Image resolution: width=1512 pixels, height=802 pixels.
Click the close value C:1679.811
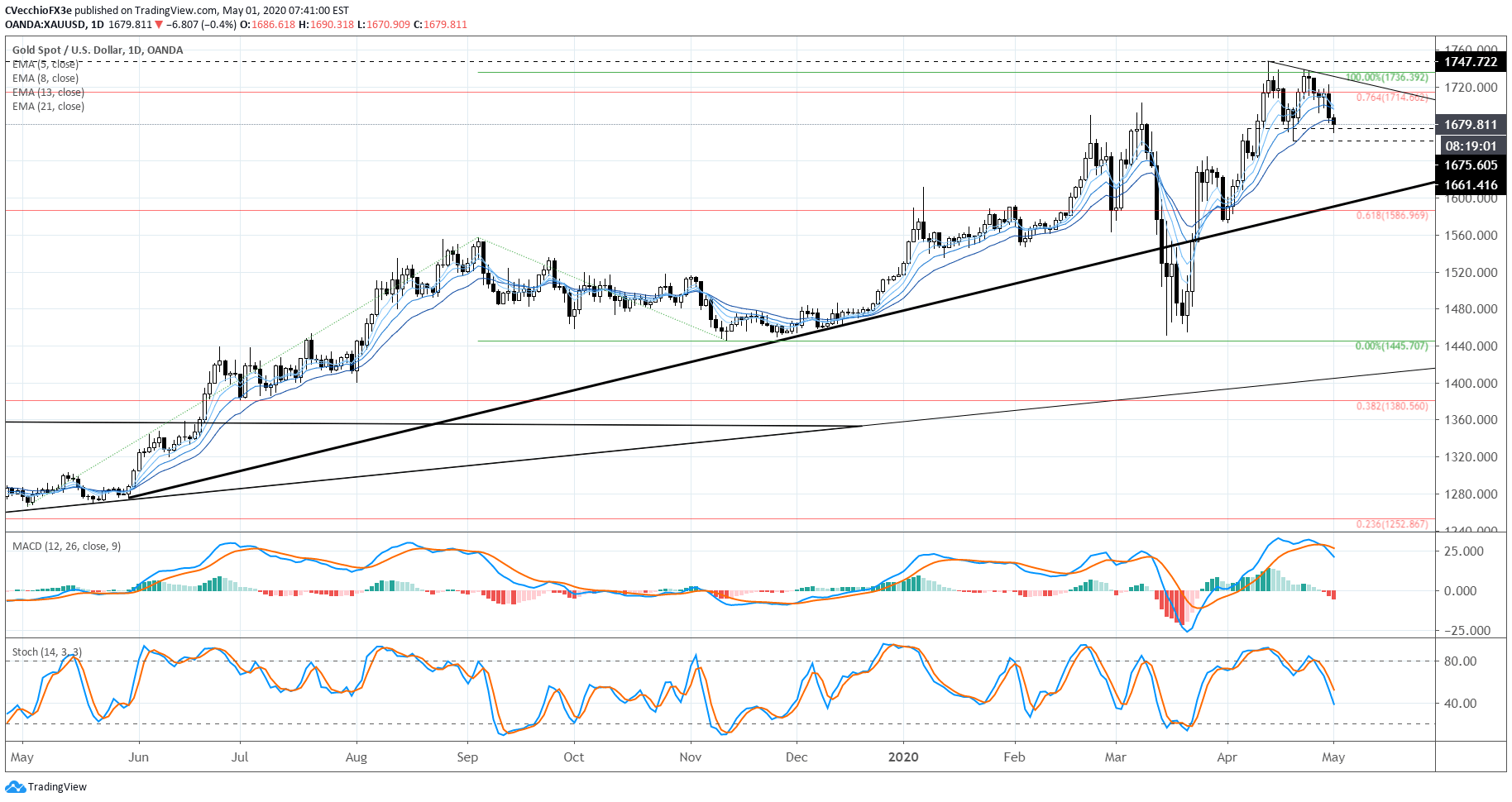pos(440,25)
